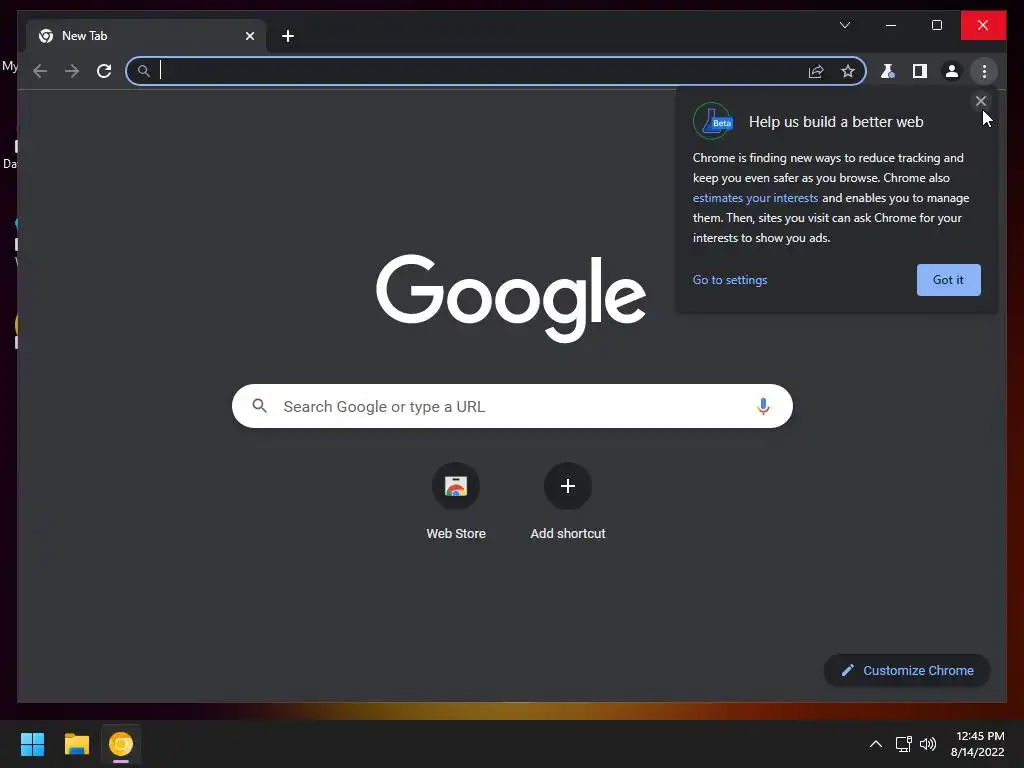1024x768 pixels.
Task: Maximize the Chrome window
Action: tap(936, 25)
